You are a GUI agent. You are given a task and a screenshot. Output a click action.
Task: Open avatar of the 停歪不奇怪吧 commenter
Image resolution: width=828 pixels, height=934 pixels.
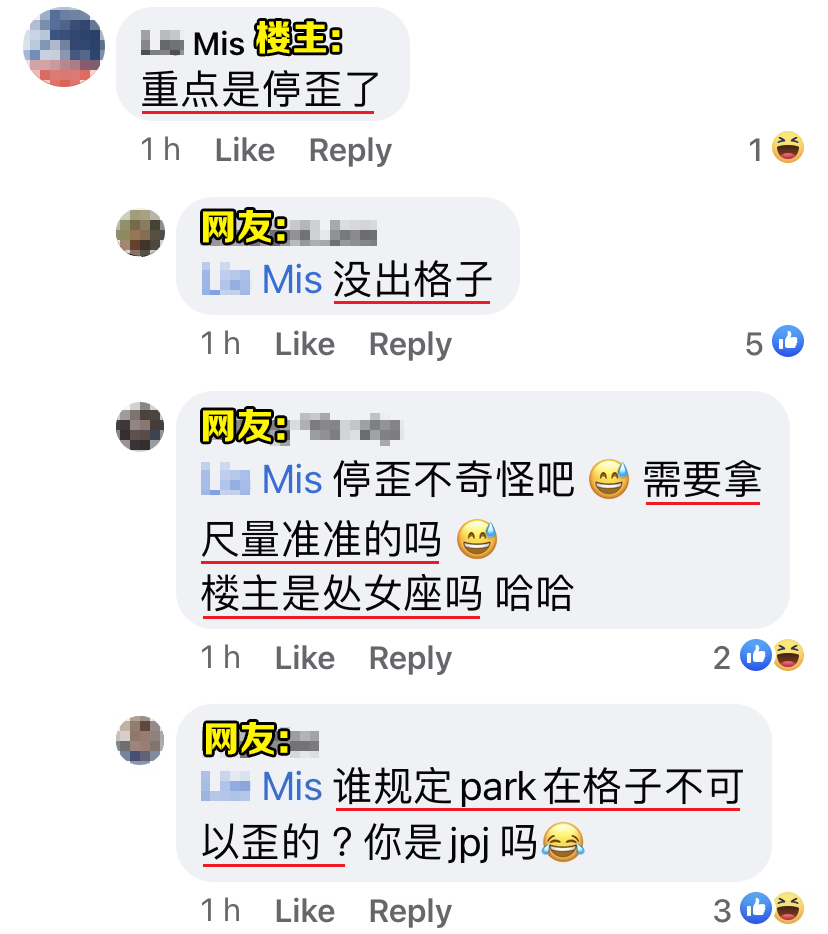tap(140, 426)
